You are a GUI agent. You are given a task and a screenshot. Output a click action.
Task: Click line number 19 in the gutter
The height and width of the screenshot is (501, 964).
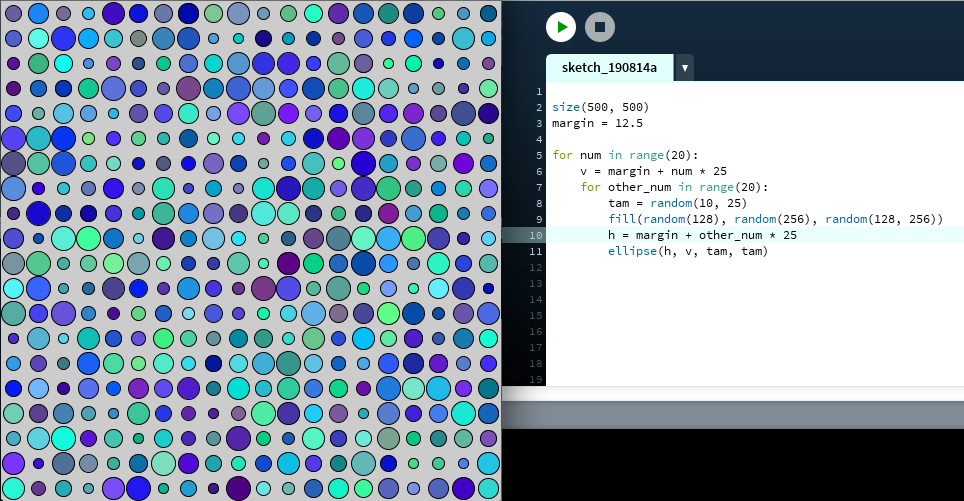538,379
